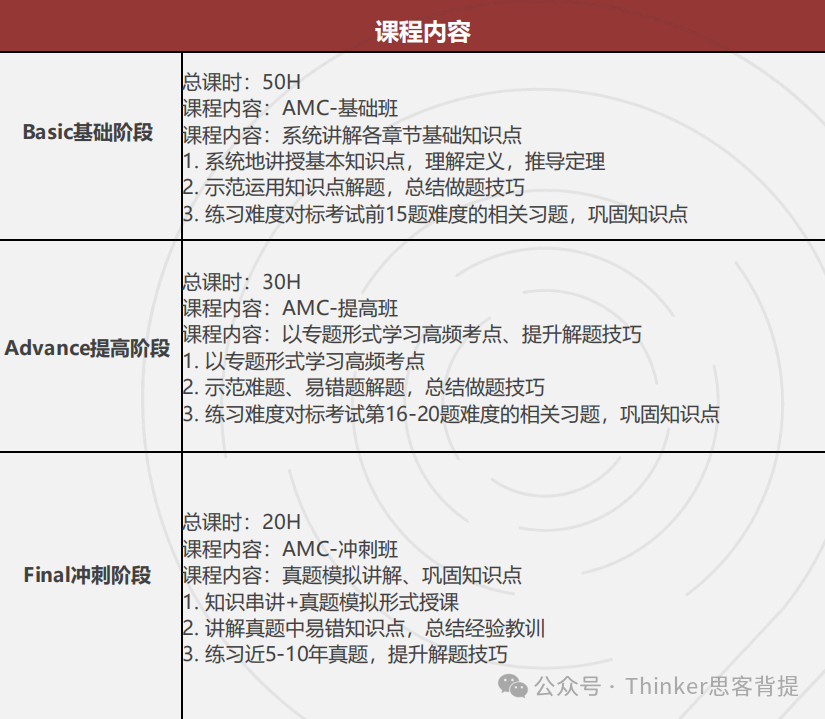Select the Final冲刺阶段 row label
Screen dimensions: 825x719
pos(87,575)
